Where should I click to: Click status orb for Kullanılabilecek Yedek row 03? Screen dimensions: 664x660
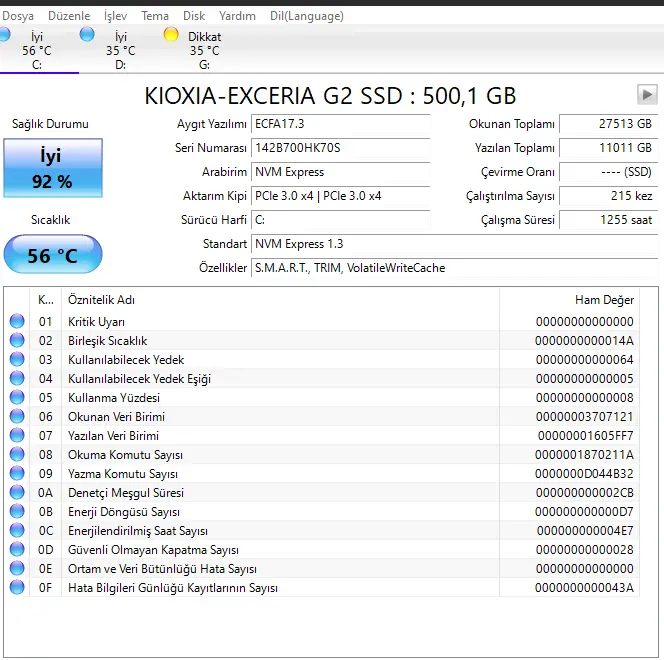pyautogui.click(x=17, y=359)
